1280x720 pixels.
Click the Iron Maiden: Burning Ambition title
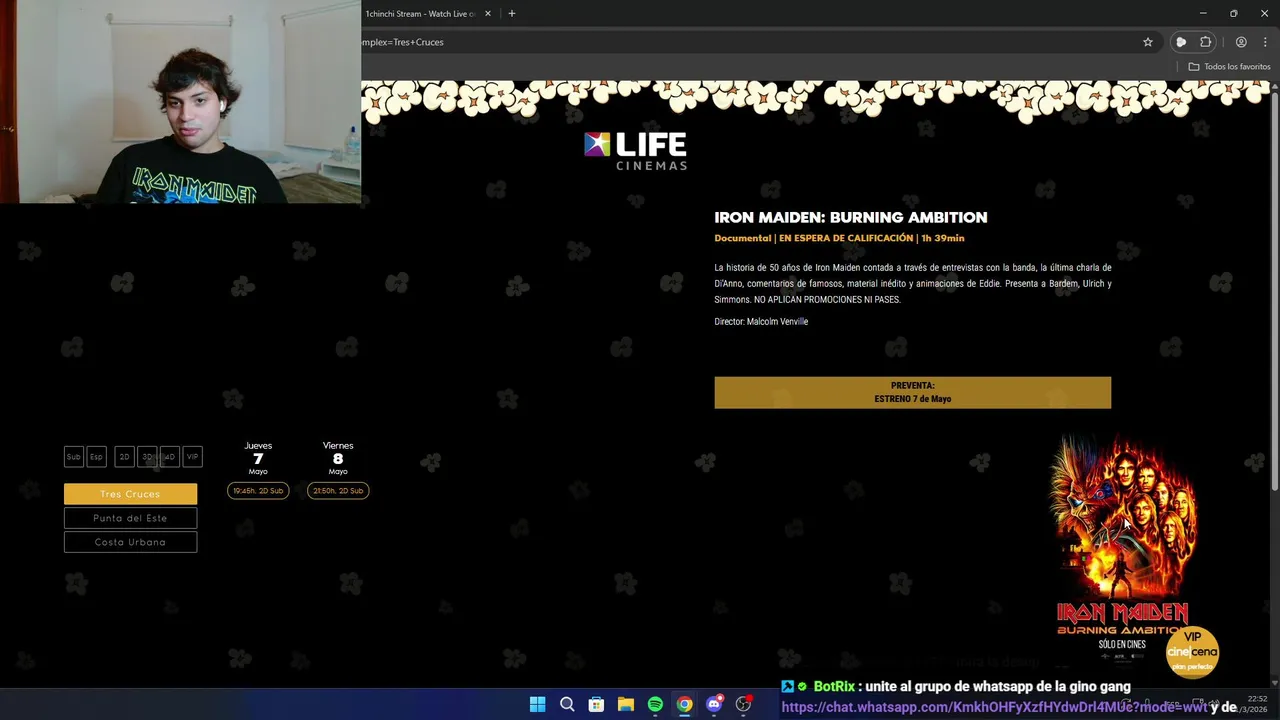(850, 217)
